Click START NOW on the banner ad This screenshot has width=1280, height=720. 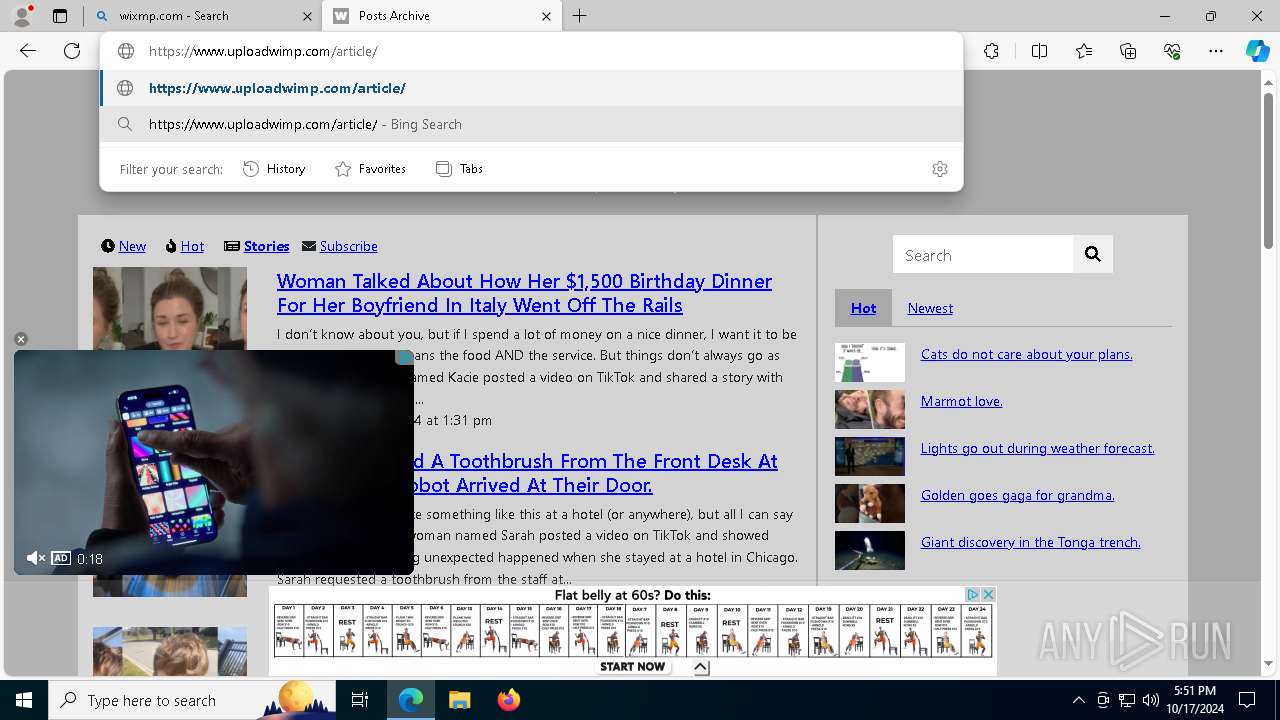coord(632,666)
